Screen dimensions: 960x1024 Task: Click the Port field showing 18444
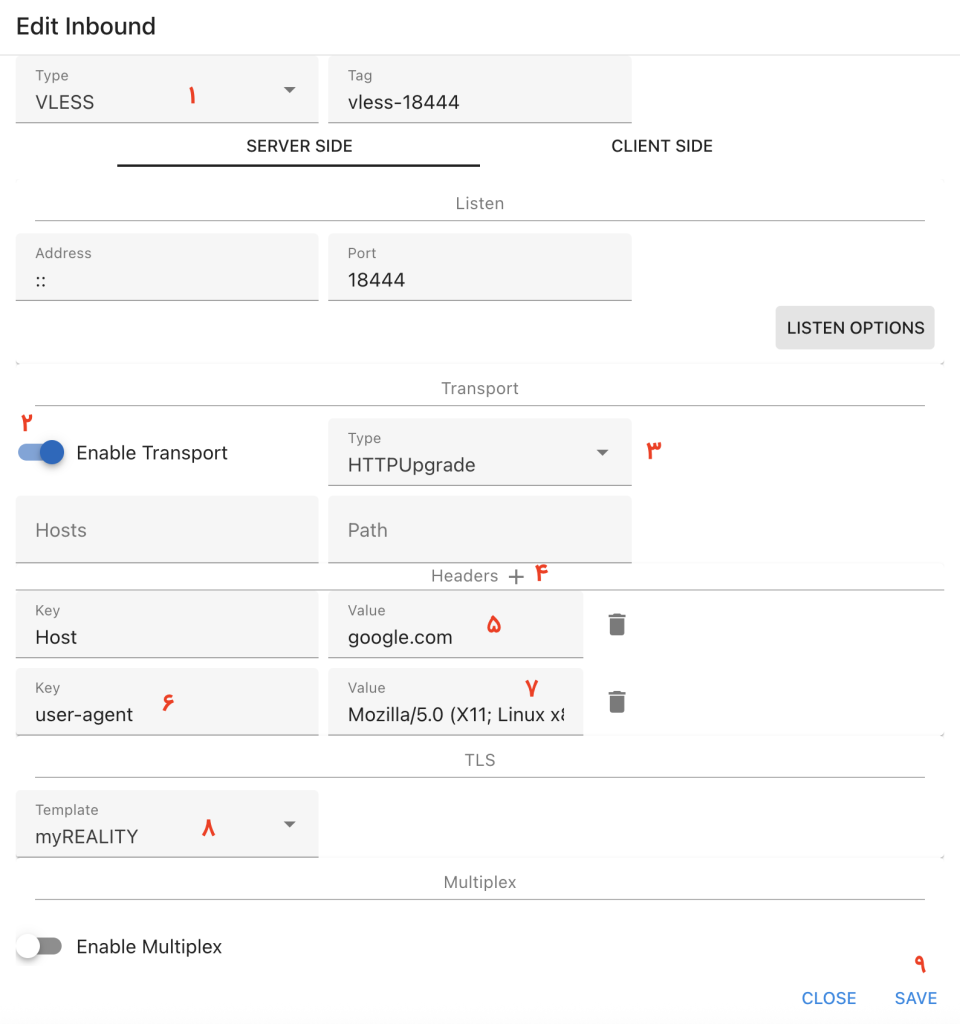tap(479, 279)
